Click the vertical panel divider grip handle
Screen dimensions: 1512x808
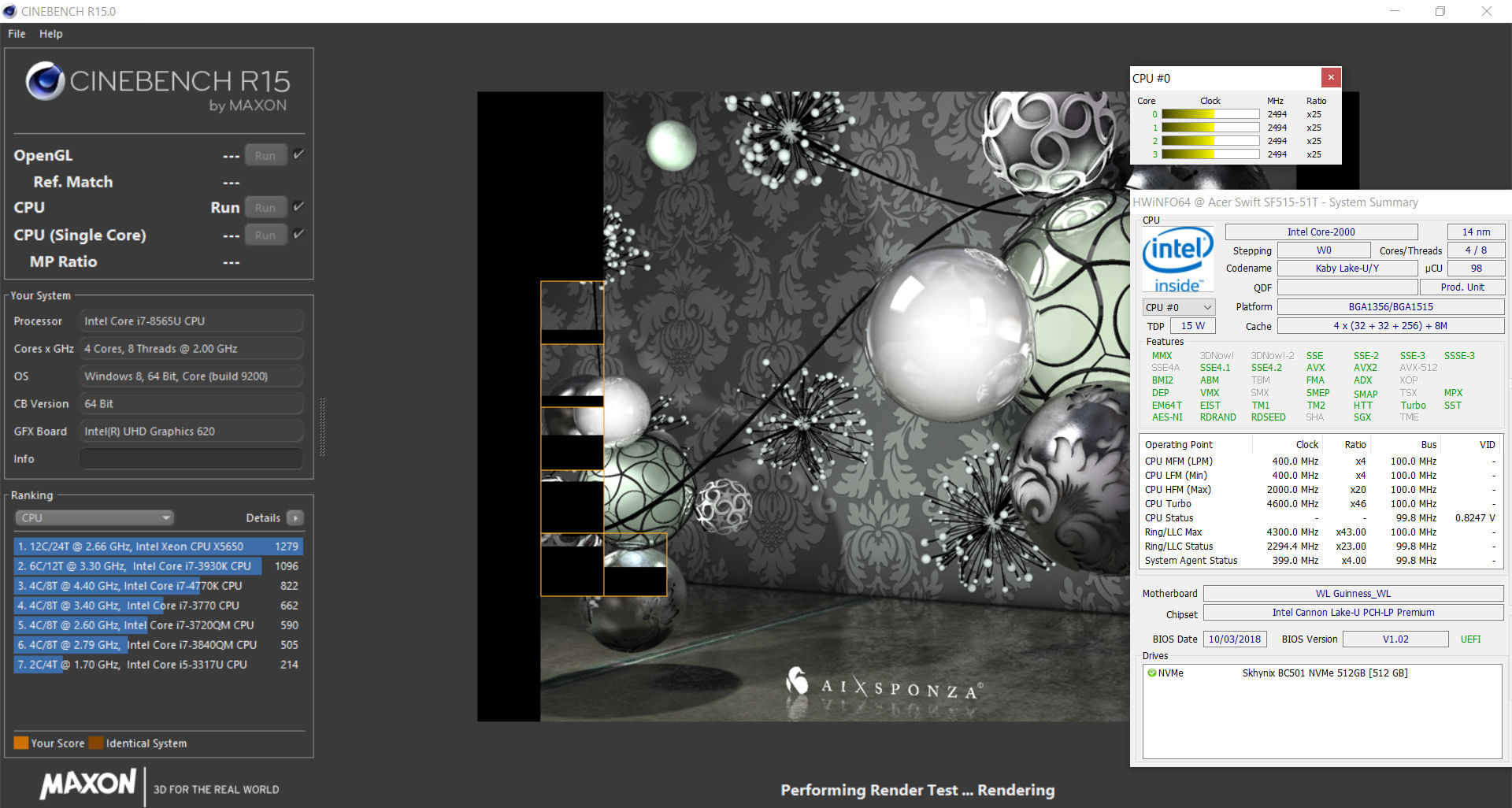coord(322,427)
